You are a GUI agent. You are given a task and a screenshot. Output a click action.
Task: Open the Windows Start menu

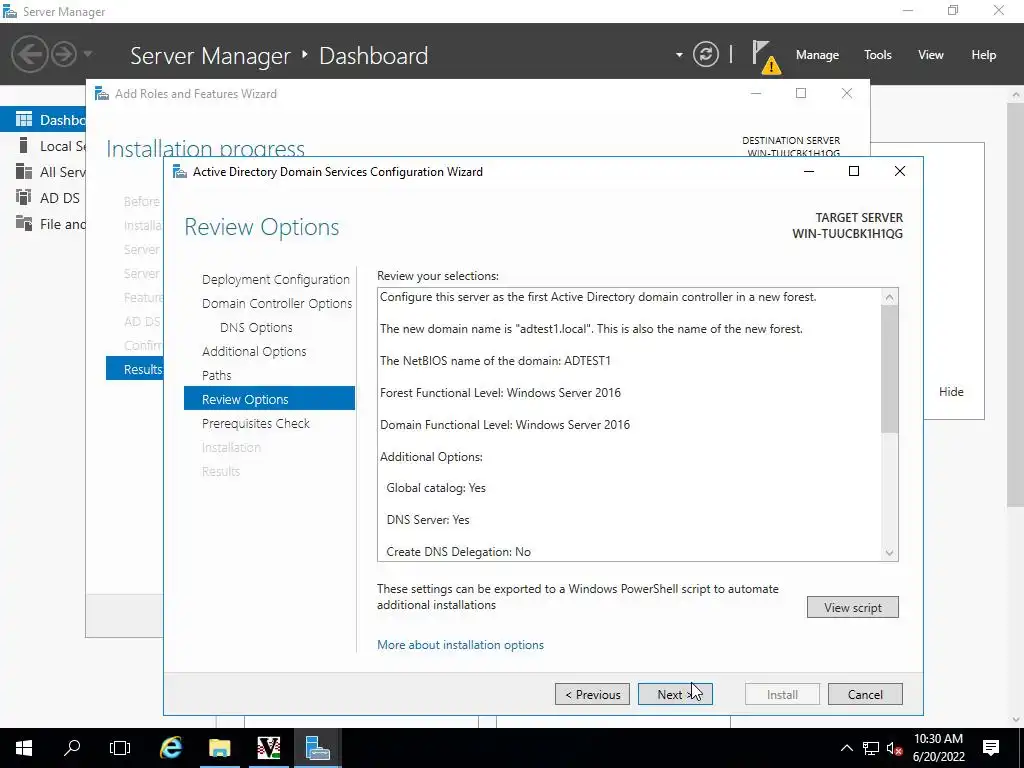coord(24,748)
